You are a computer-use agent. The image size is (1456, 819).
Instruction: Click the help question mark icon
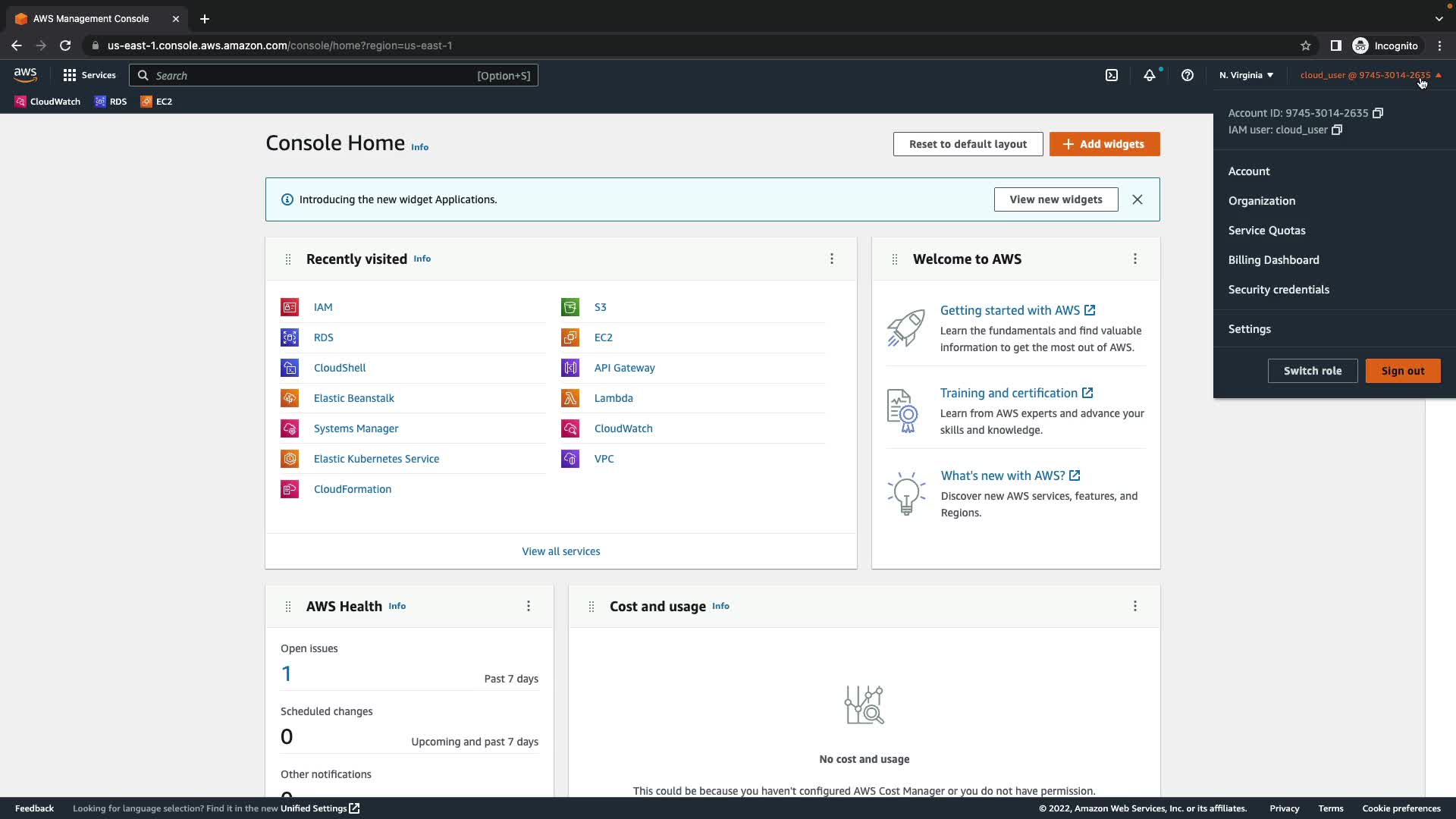[x=1188, y=75]
